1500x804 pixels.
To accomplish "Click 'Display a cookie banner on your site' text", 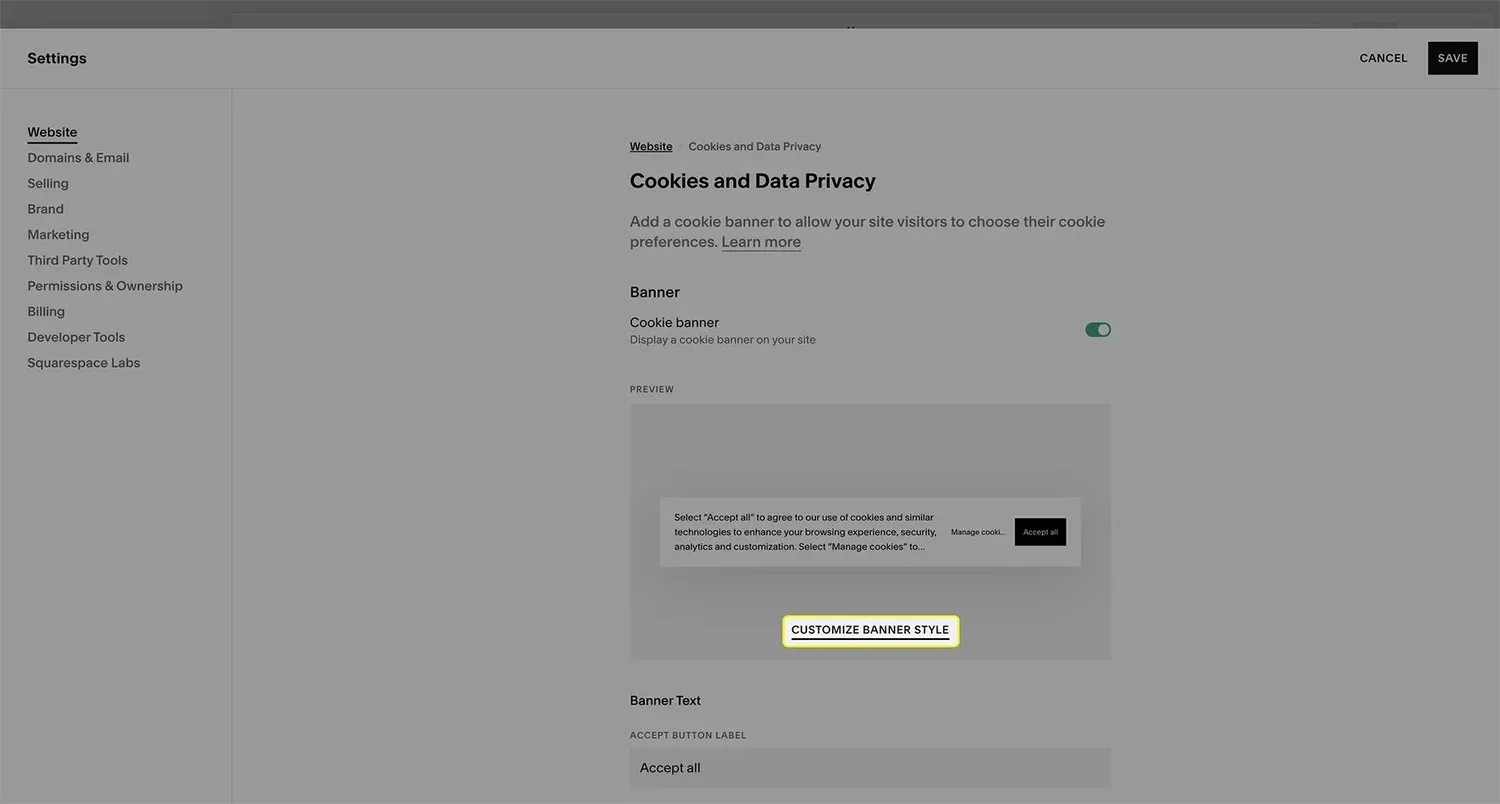I will tap(723, 340).
